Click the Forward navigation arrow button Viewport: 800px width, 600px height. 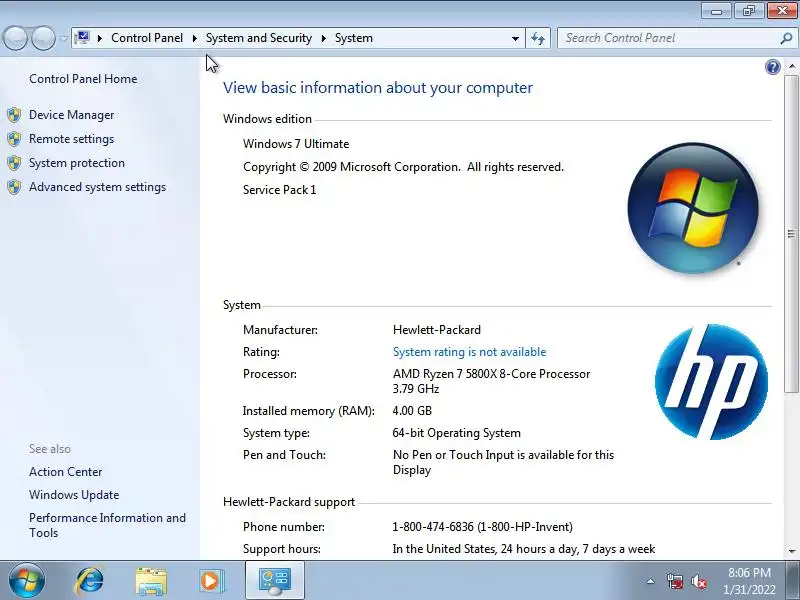[43, 38]
